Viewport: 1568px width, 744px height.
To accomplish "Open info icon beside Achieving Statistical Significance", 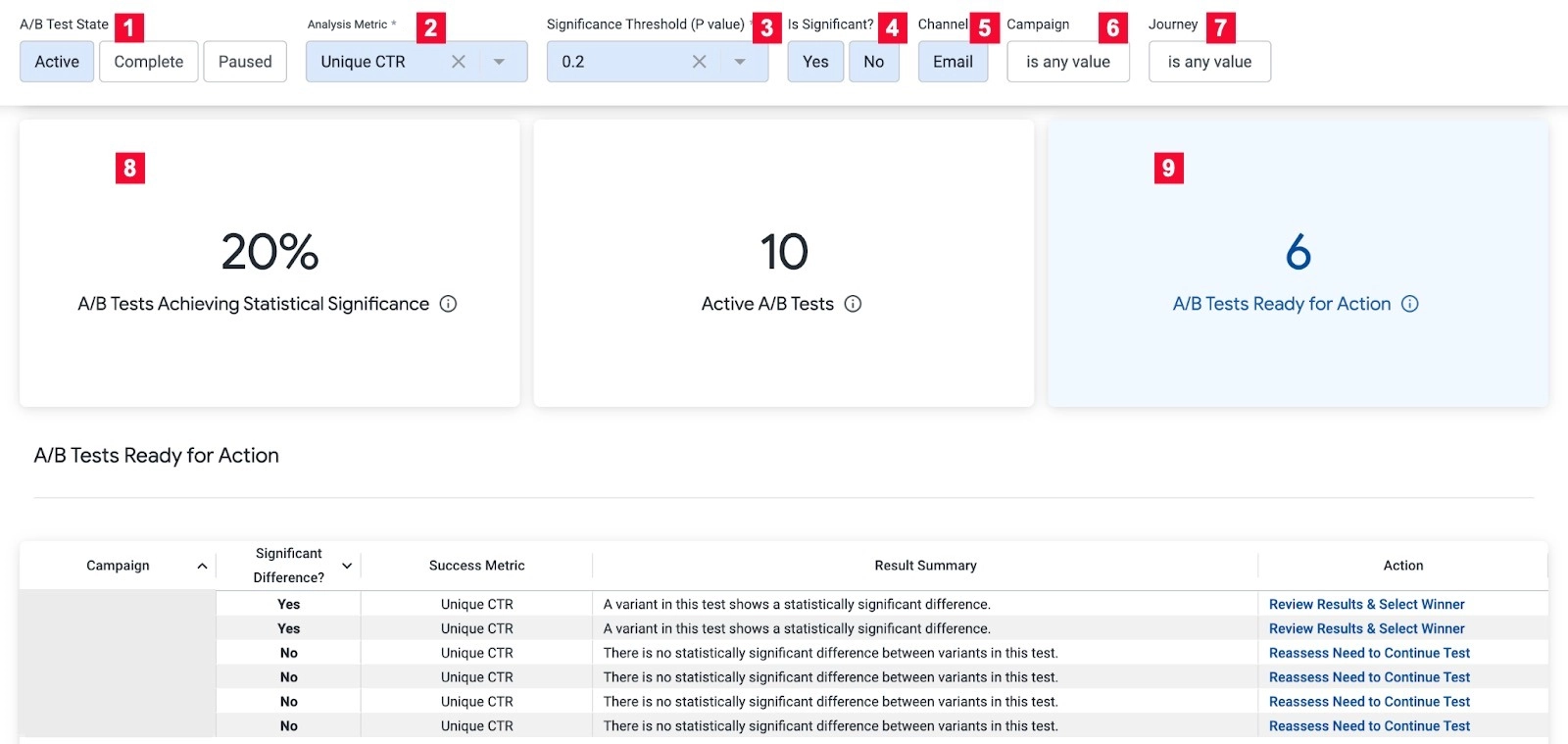I will click(448, 304).
